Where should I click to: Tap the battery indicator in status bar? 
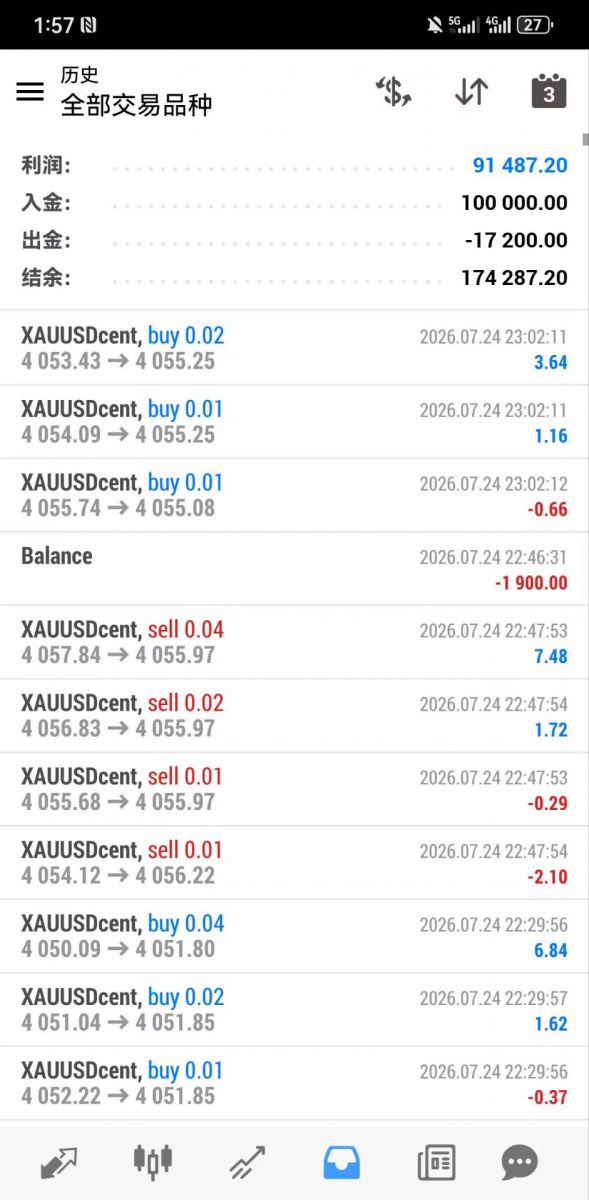click(x=535, y=25)
